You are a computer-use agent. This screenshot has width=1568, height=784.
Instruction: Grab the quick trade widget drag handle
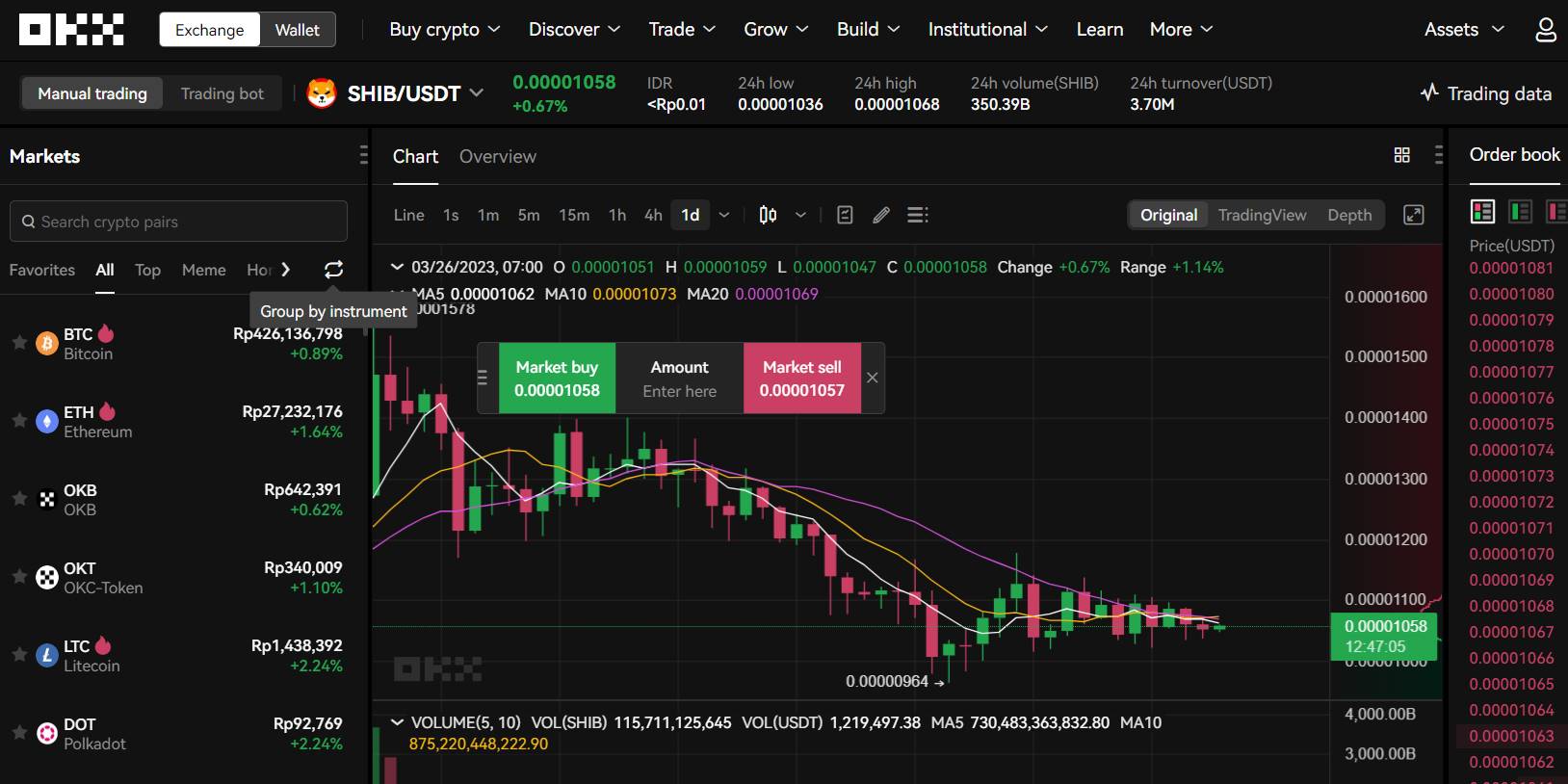(x=483, y=378)
